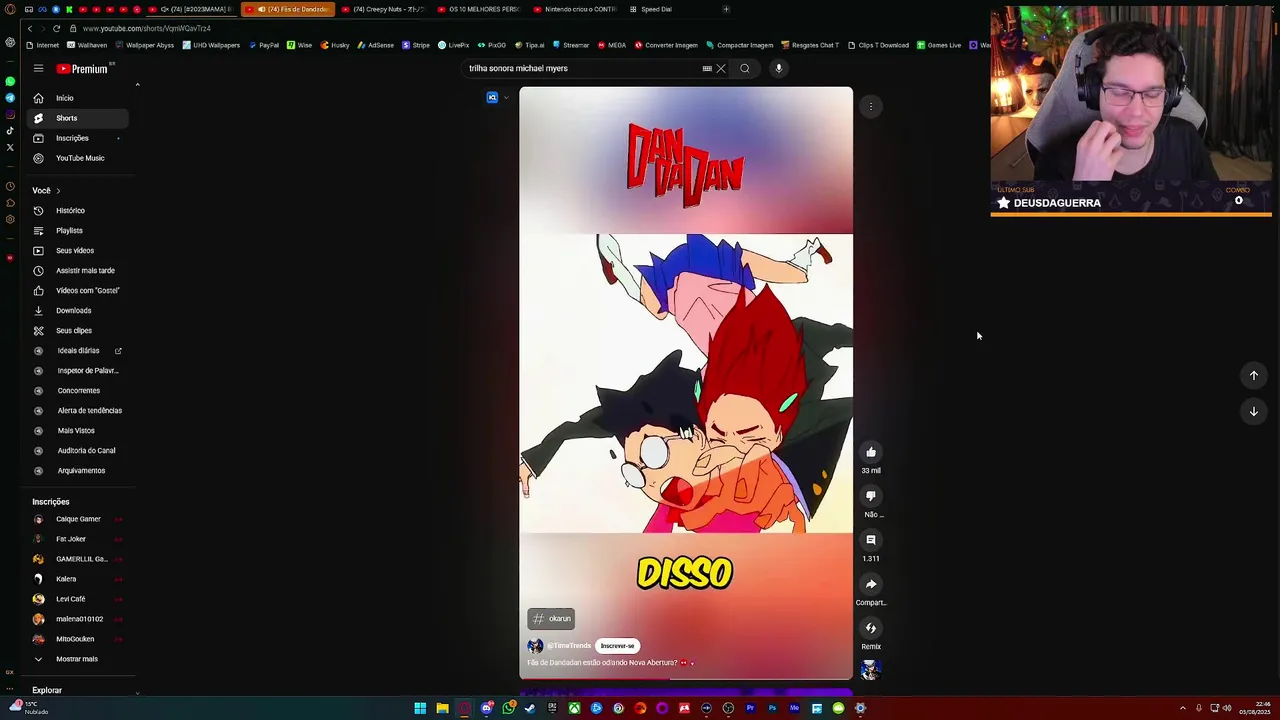This screenshot has width=1280, height=720.
Task: Open WhatsApp in the browser sidebar
Action: tap(10, 81)
